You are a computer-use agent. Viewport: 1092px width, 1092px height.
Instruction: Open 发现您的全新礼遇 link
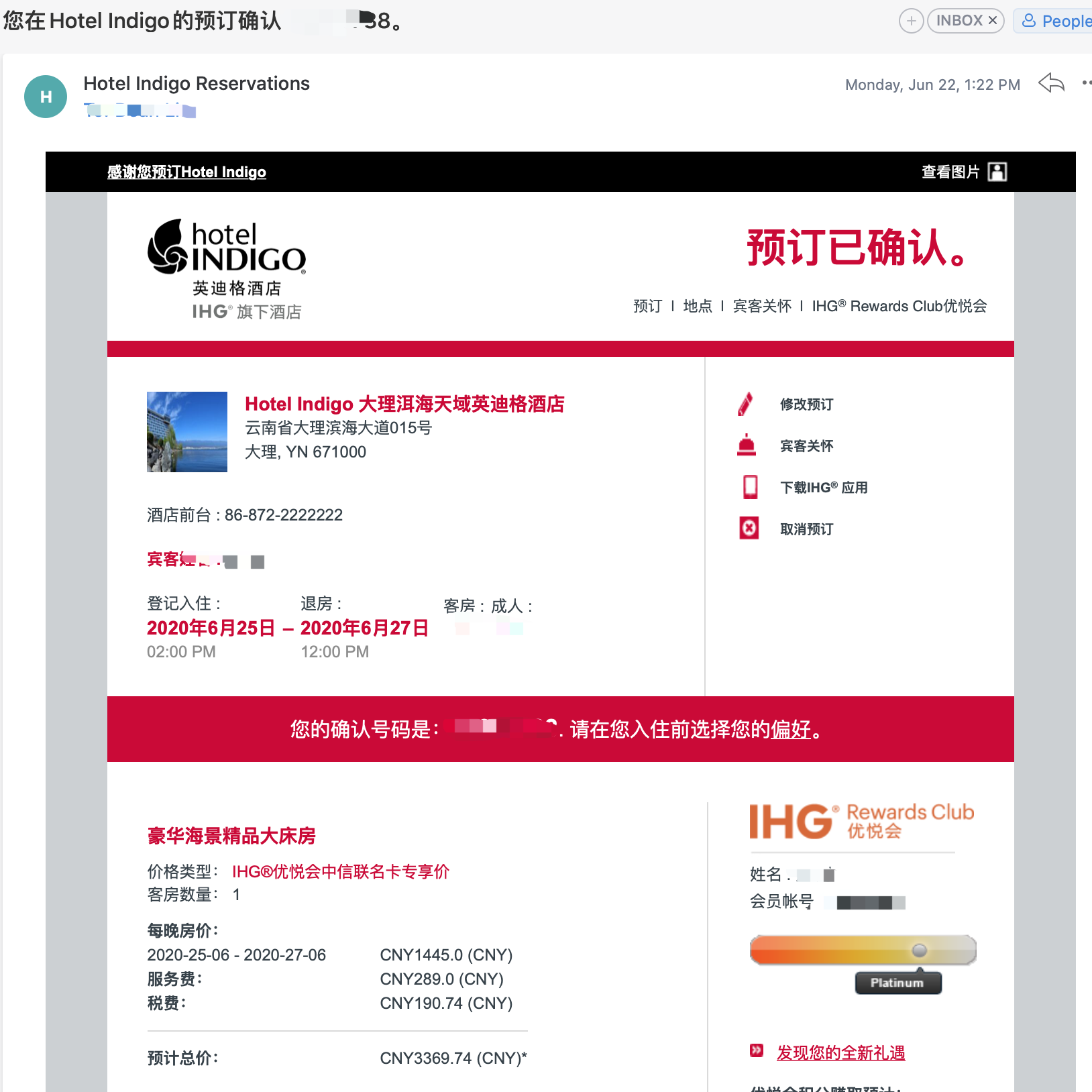841,1052
